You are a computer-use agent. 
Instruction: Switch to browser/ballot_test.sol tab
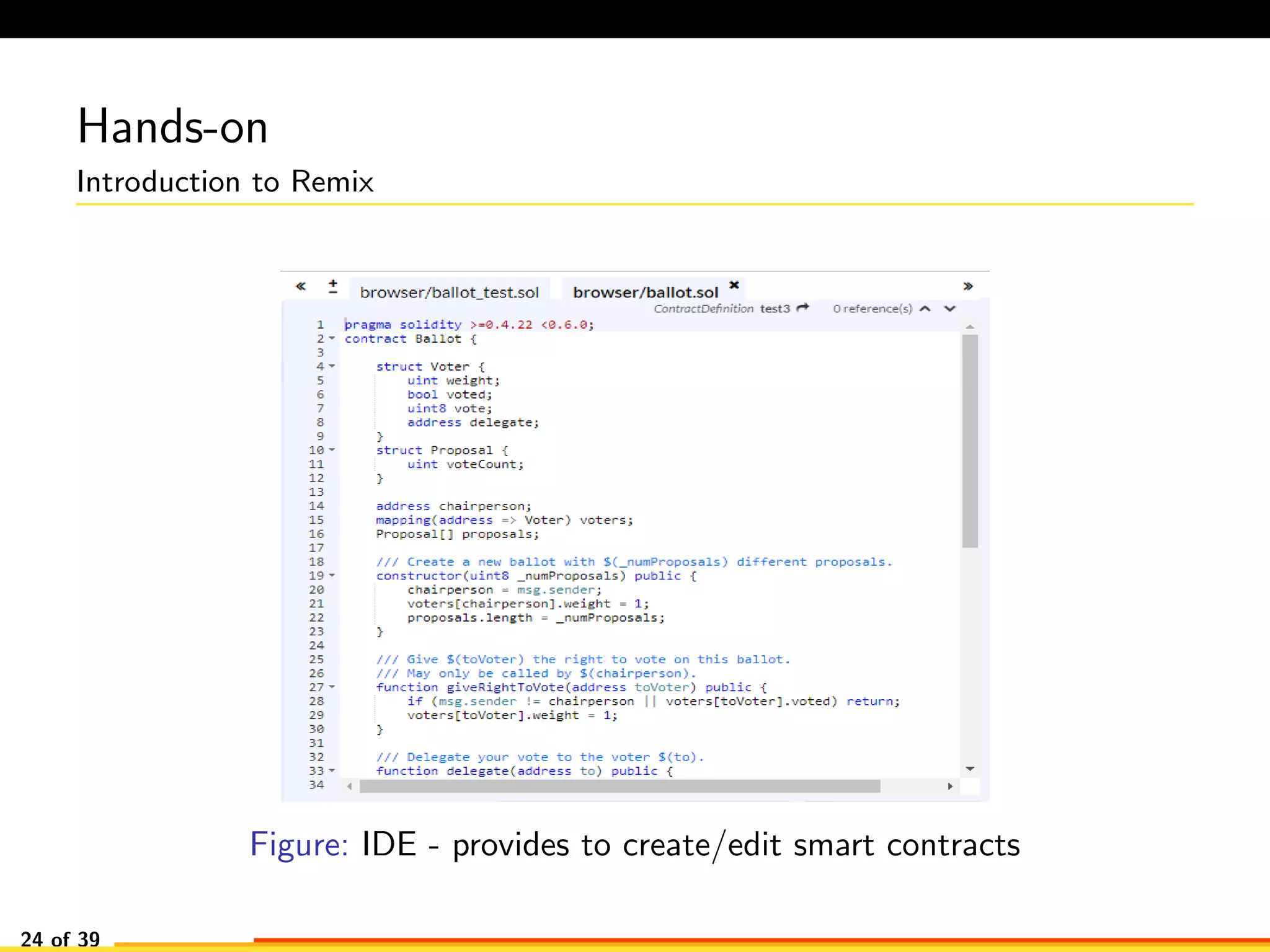coord(449,292)
